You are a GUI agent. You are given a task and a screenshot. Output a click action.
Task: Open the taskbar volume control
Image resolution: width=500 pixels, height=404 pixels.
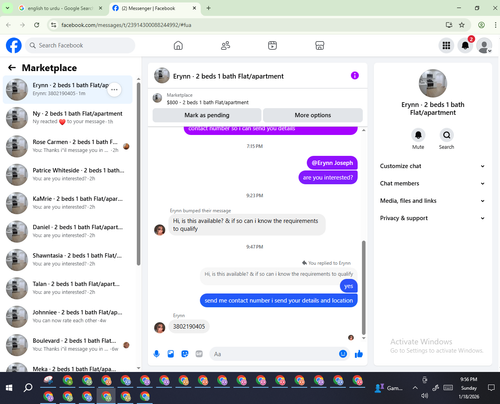tap(424, 396)
